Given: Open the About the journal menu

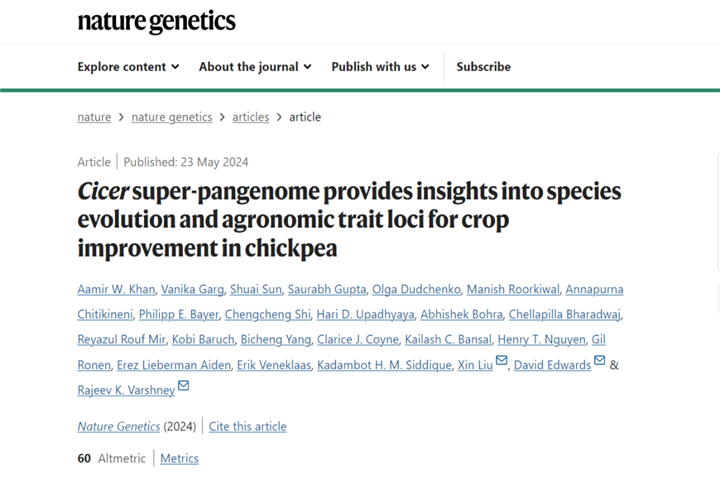Looking at the screenshot, I should (255, 67).
